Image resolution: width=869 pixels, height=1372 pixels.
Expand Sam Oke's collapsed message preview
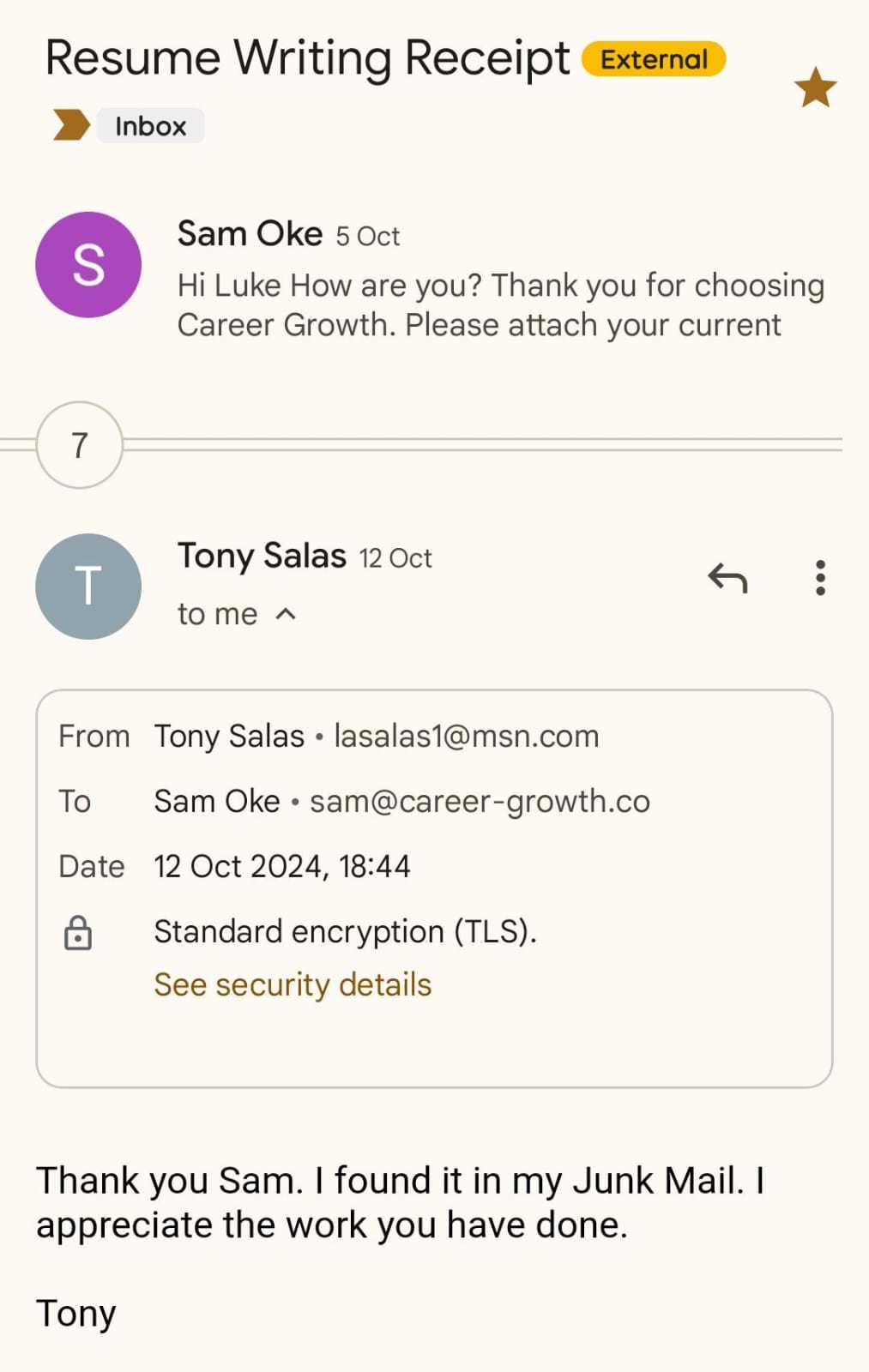tap(500, 305)
